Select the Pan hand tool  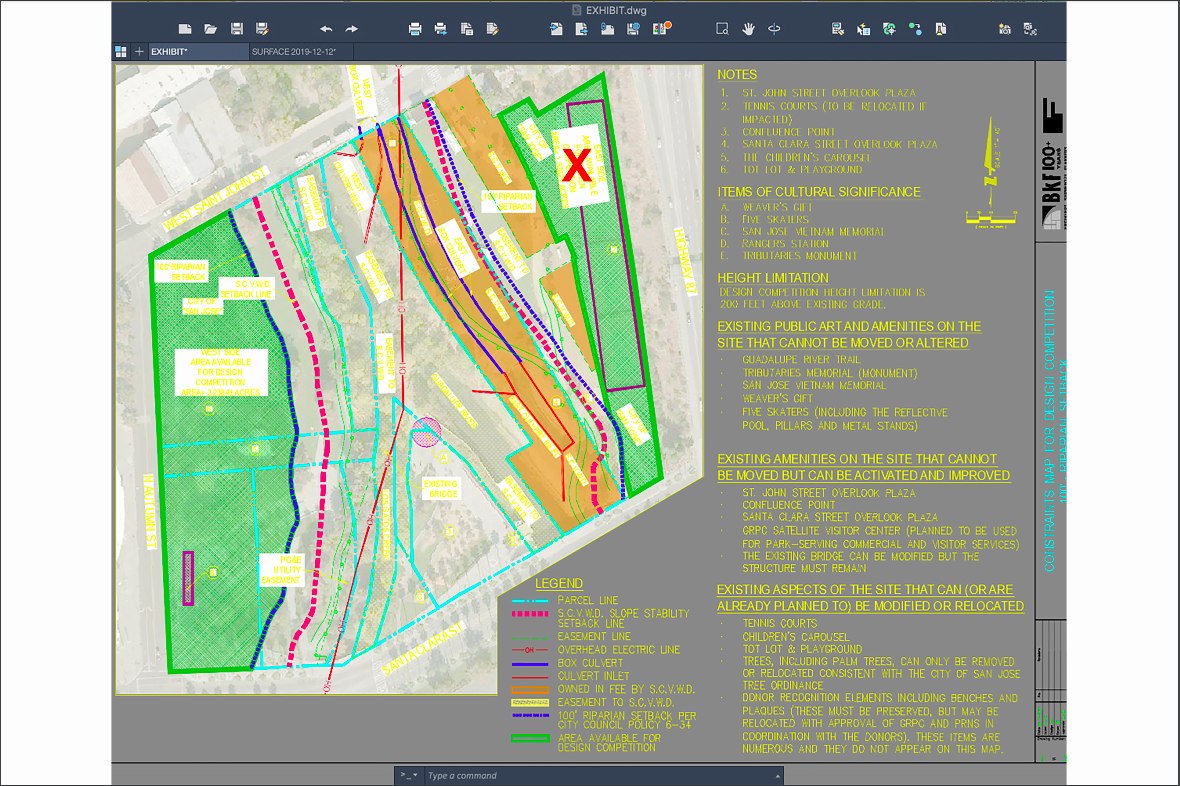[x=748, y=29]
